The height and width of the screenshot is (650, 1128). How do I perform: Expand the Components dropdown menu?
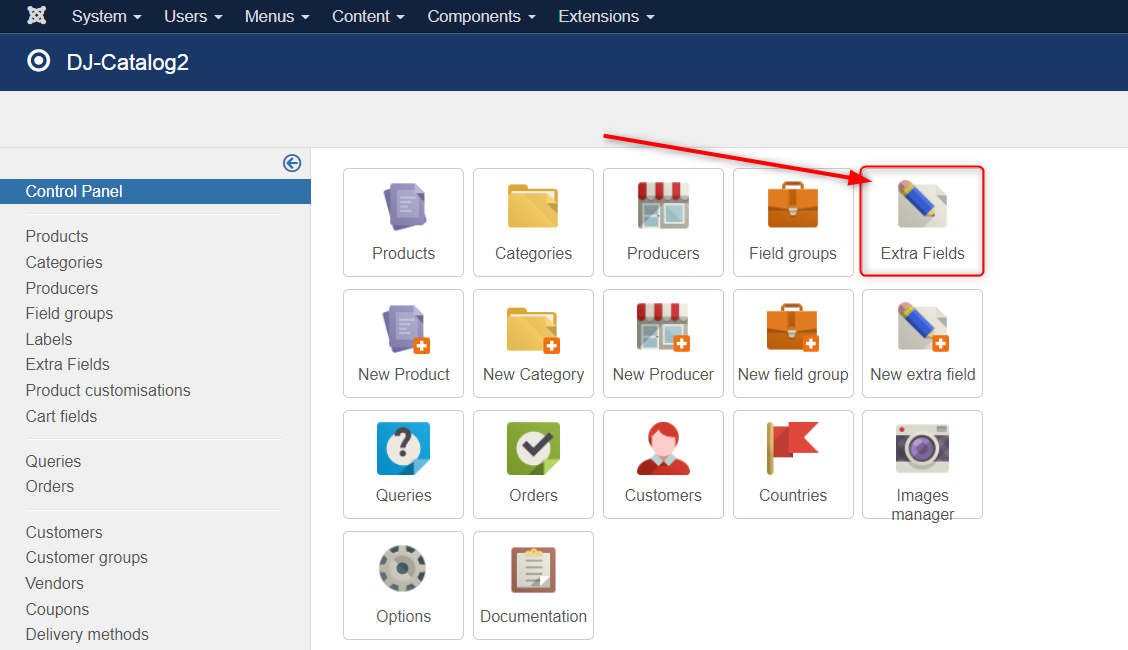pyautogui.click(x=481, y=16)
